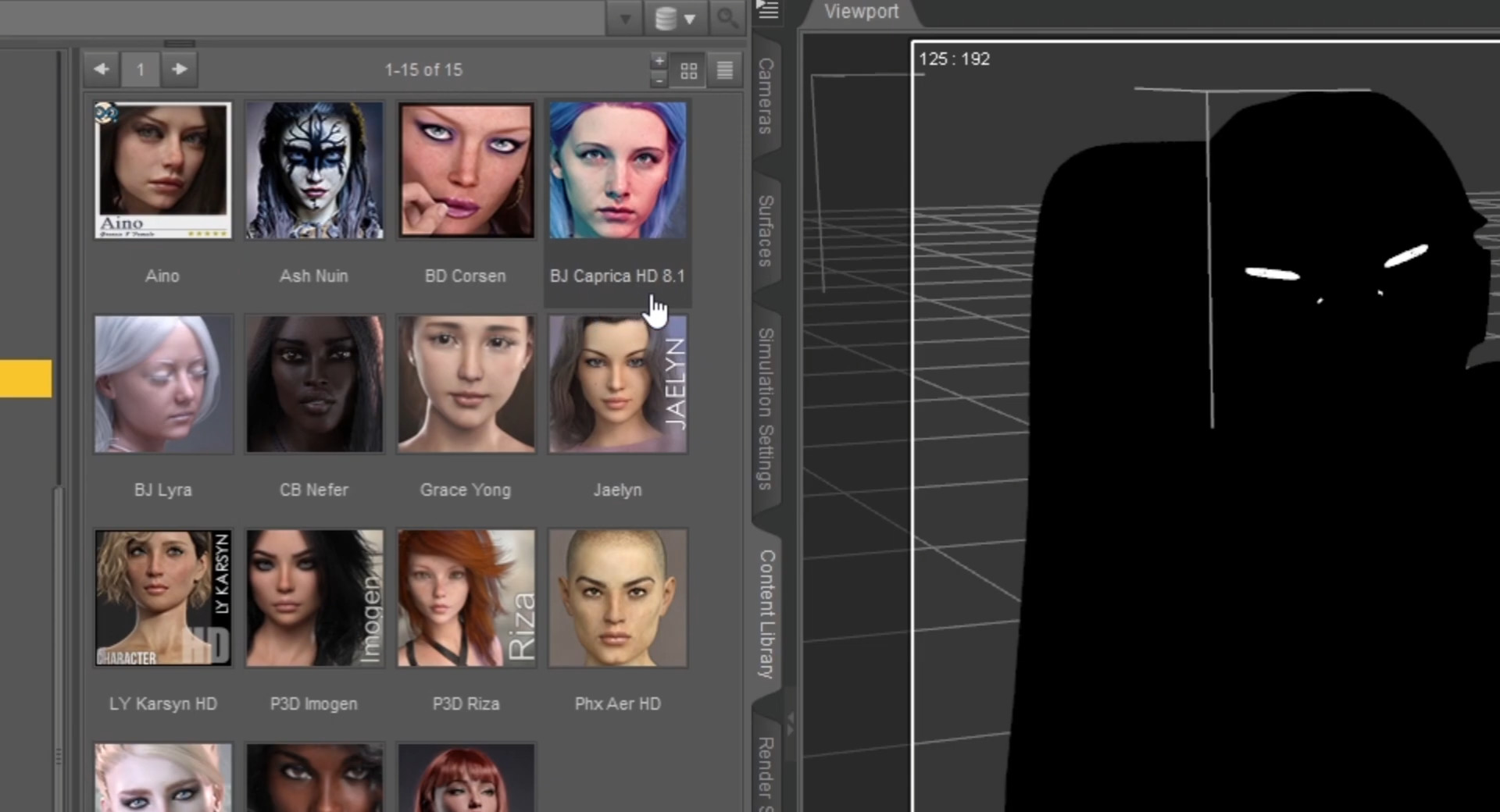
Task: Select the Aino character thumbnail
Action: [x=162, y=170]
